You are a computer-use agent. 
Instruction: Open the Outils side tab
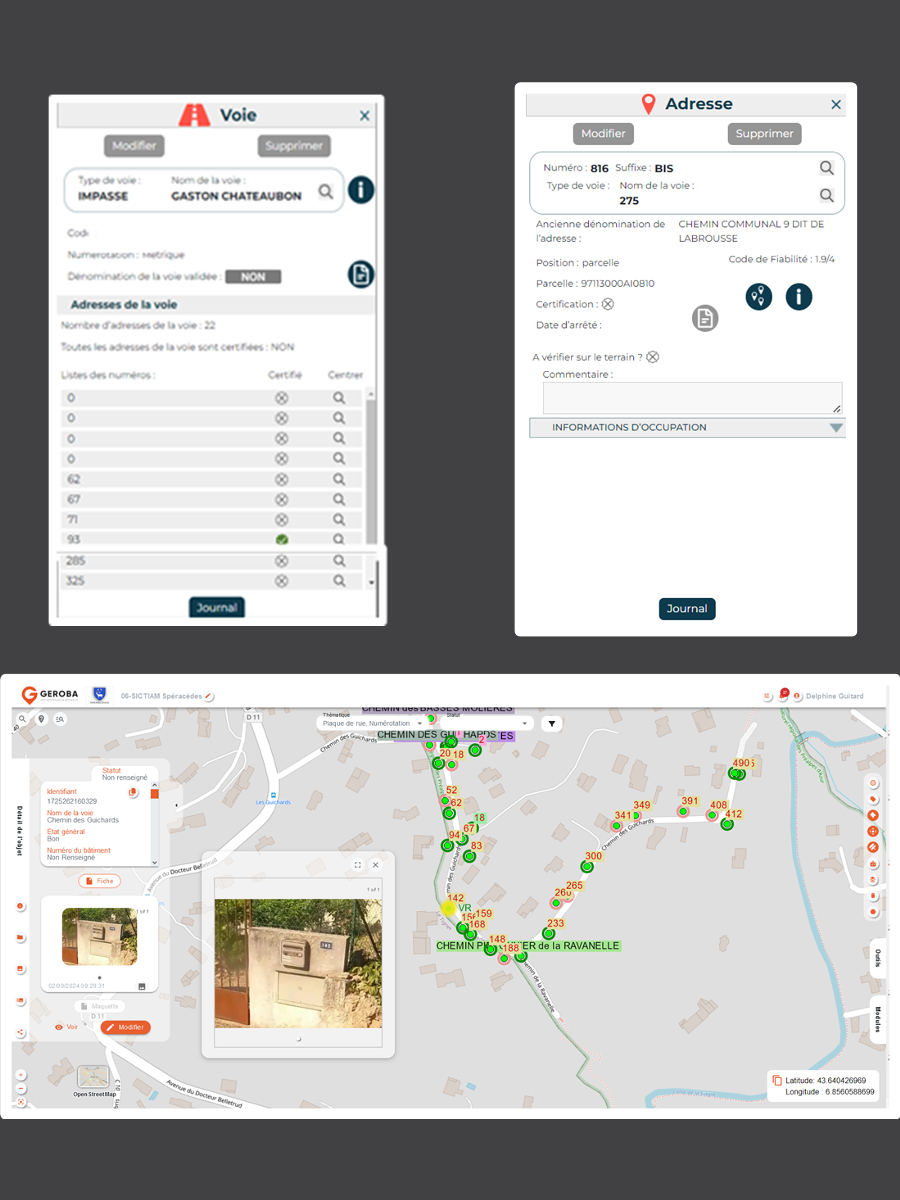(x=877, y=957)
